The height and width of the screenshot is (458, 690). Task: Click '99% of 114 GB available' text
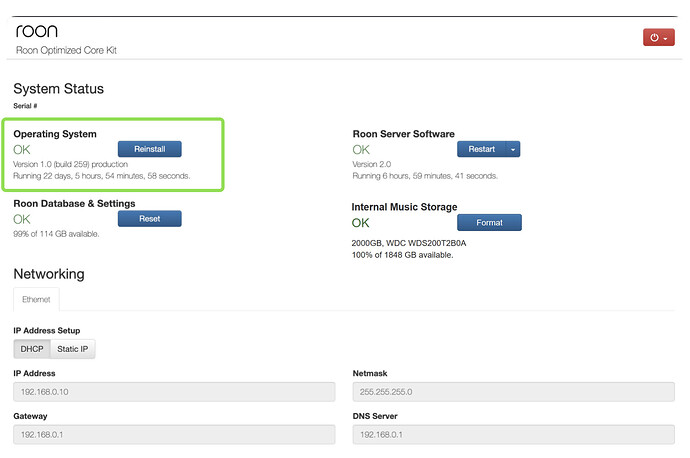click(56, 234)
